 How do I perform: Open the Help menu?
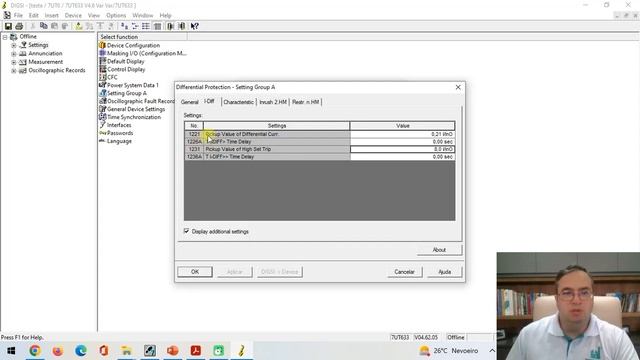[165, 15]
